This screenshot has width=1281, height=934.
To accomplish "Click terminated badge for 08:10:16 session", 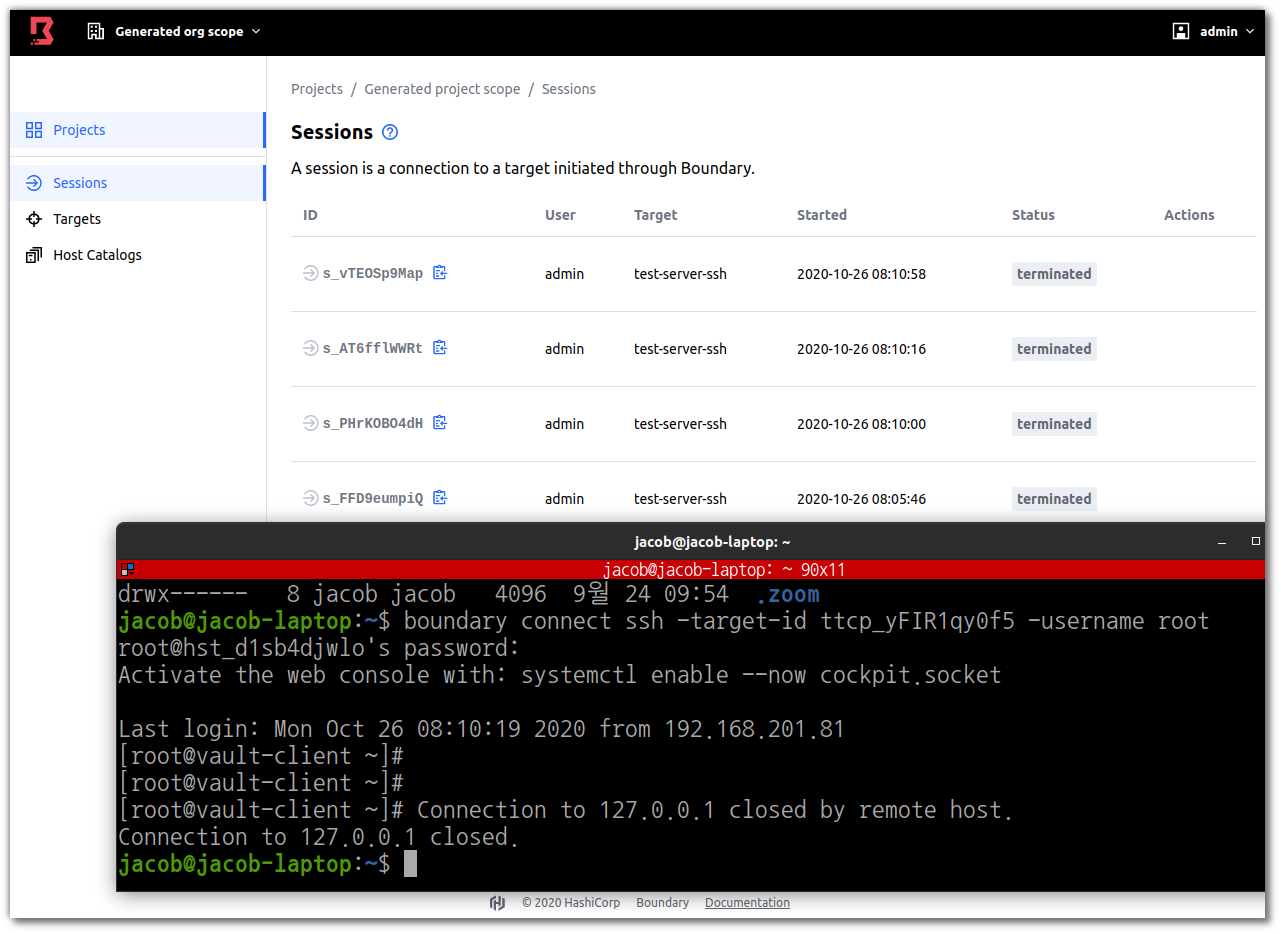I will pyautogui.click(x=1054, y=349).
